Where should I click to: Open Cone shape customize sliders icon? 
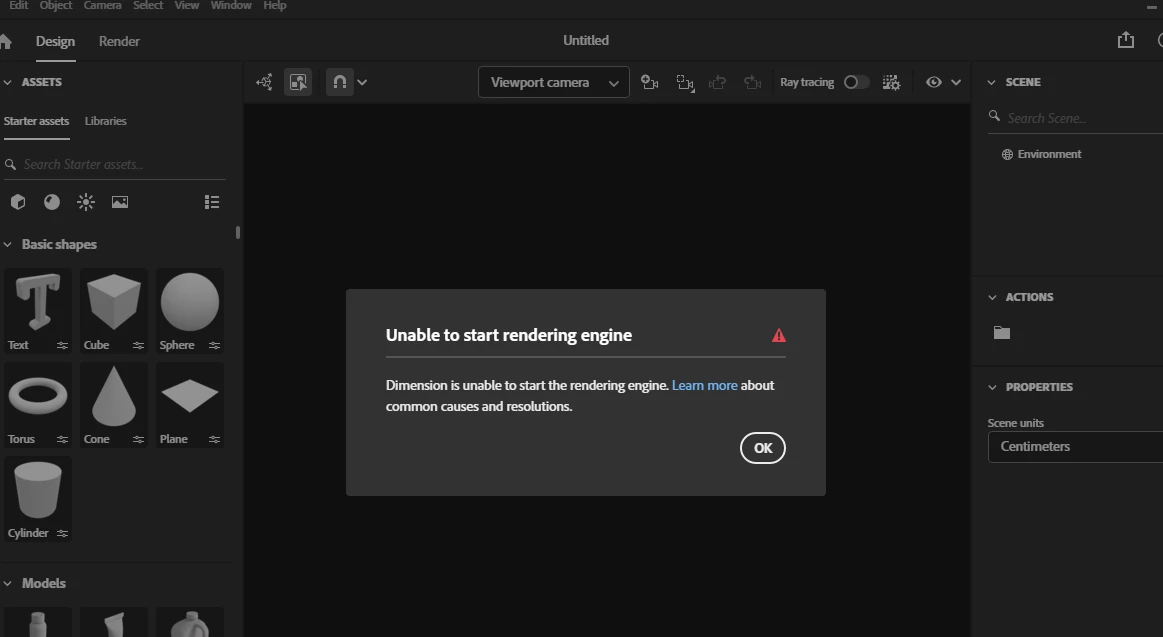138,440
